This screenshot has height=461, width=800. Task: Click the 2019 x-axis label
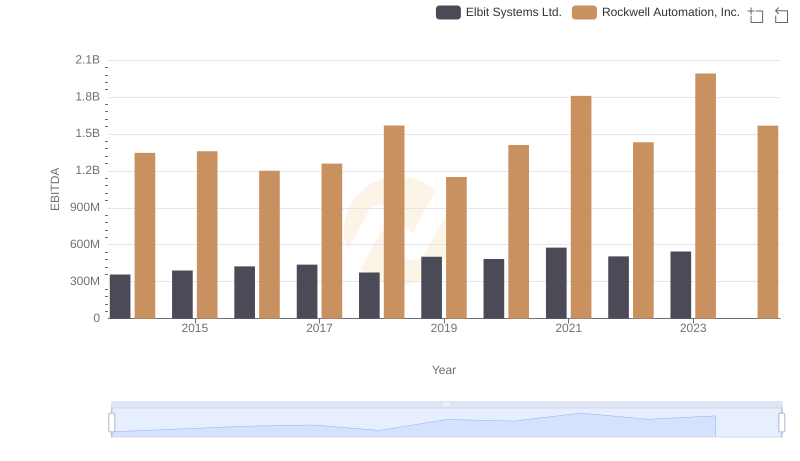[444, 328]
